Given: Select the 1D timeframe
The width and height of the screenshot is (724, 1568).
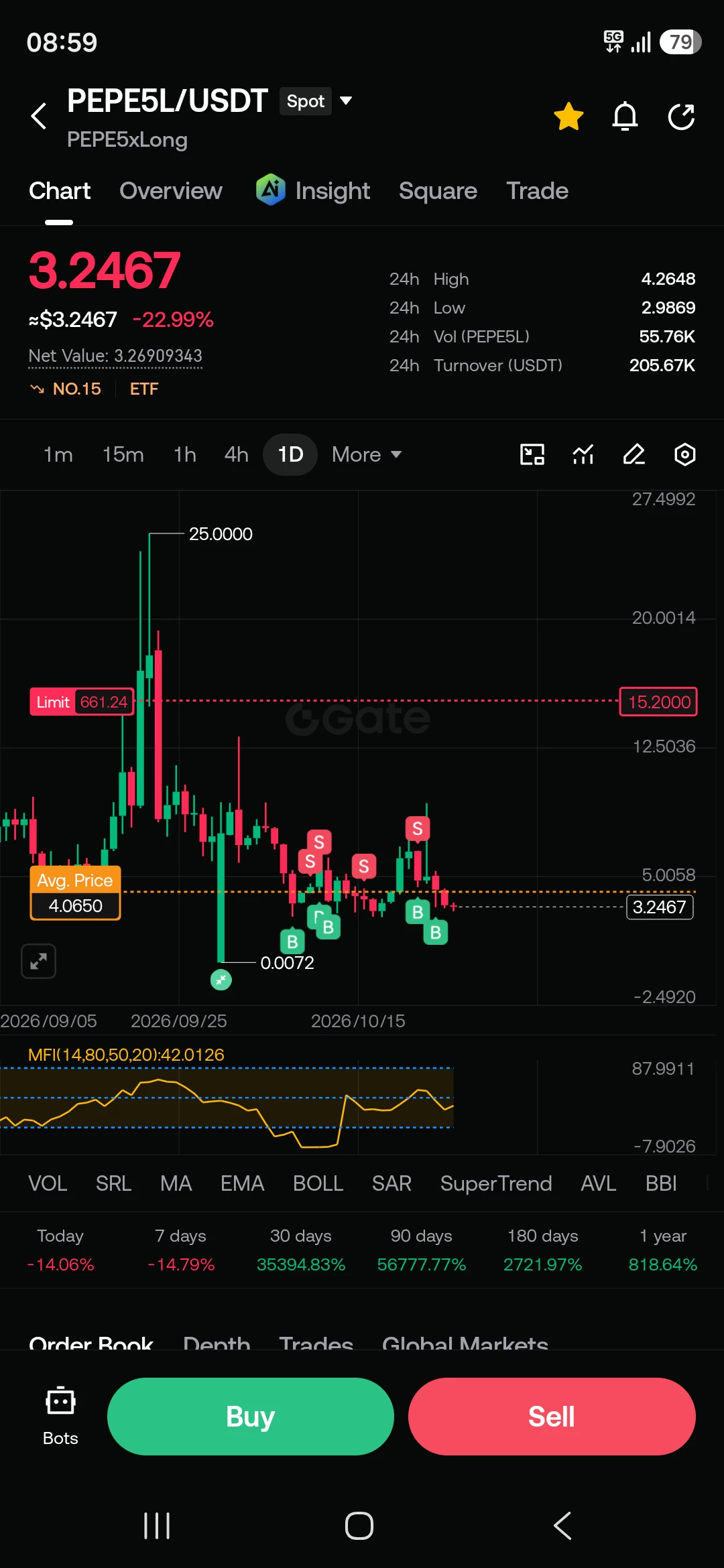Looking at the screenshot, I should pos(290,454).
